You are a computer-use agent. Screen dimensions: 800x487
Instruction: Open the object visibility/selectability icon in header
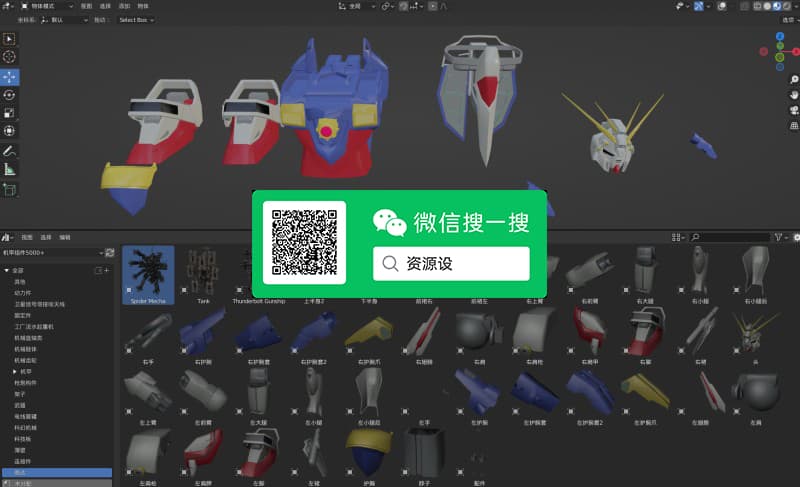coord(680,6)
